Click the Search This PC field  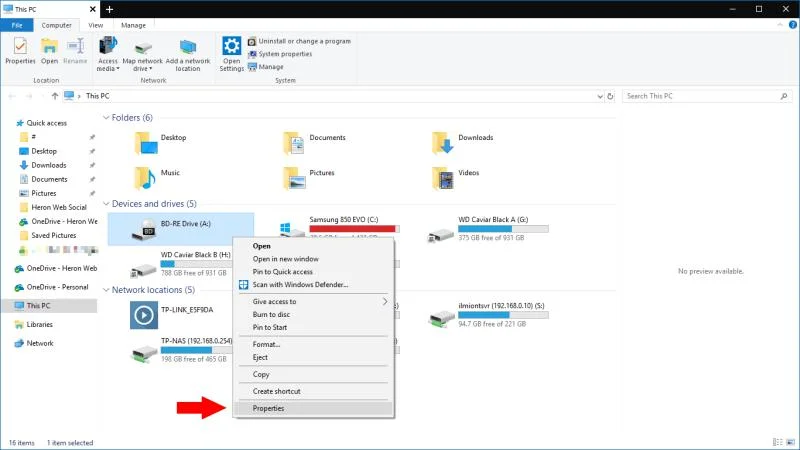[707, 96]
